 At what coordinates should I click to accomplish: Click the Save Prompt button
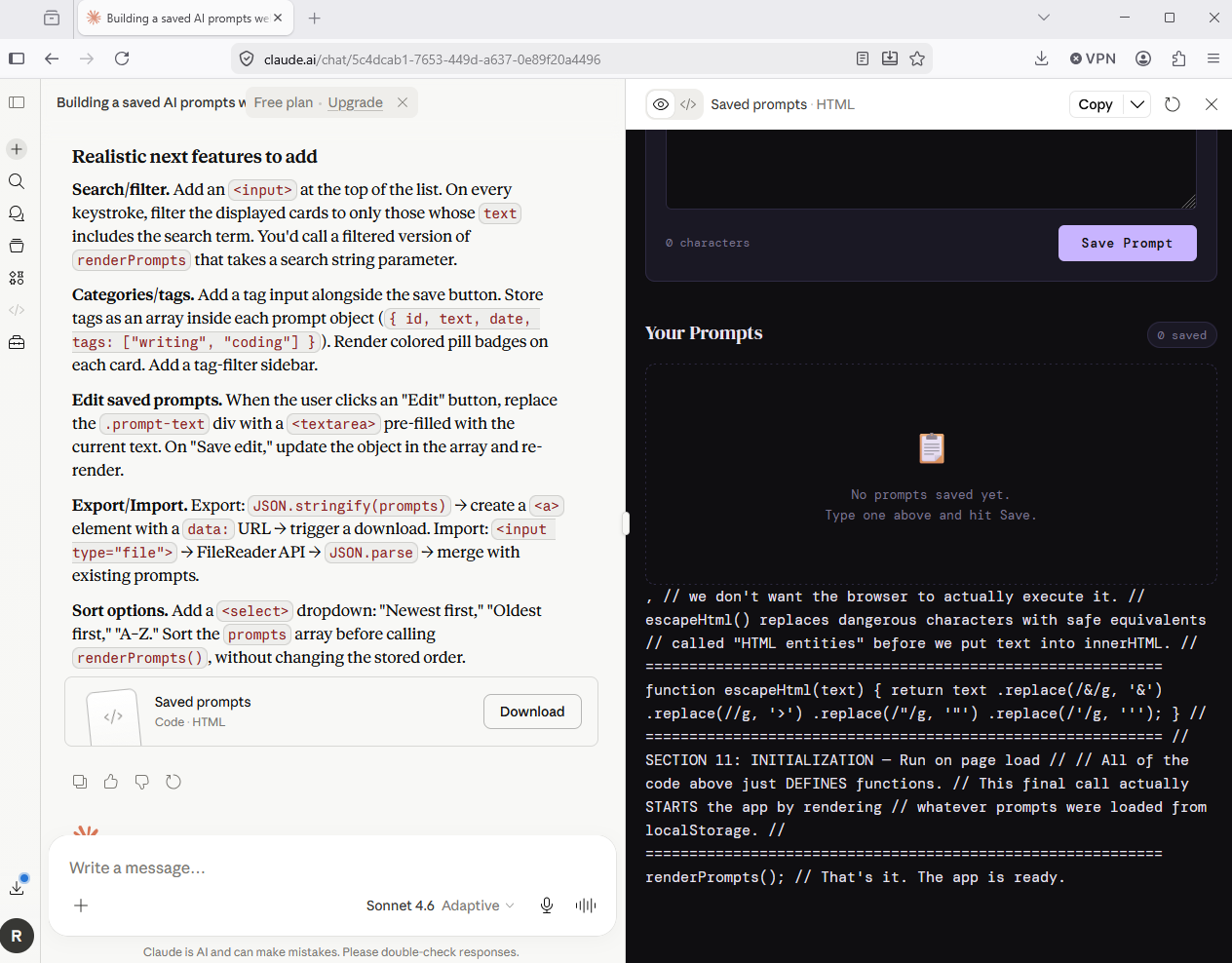click(x=1128, y=244)
